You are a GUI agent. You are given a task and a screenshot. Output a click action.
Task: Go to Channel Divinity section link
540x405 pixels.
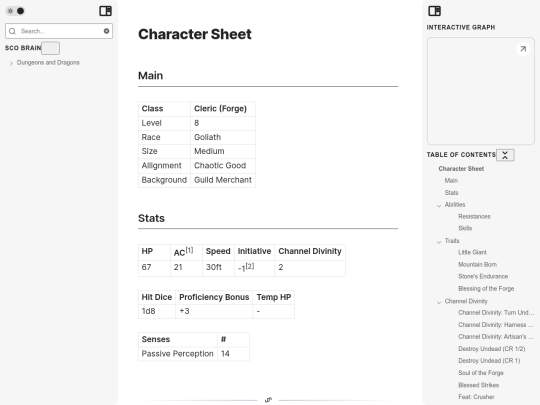tap(466, 301)
